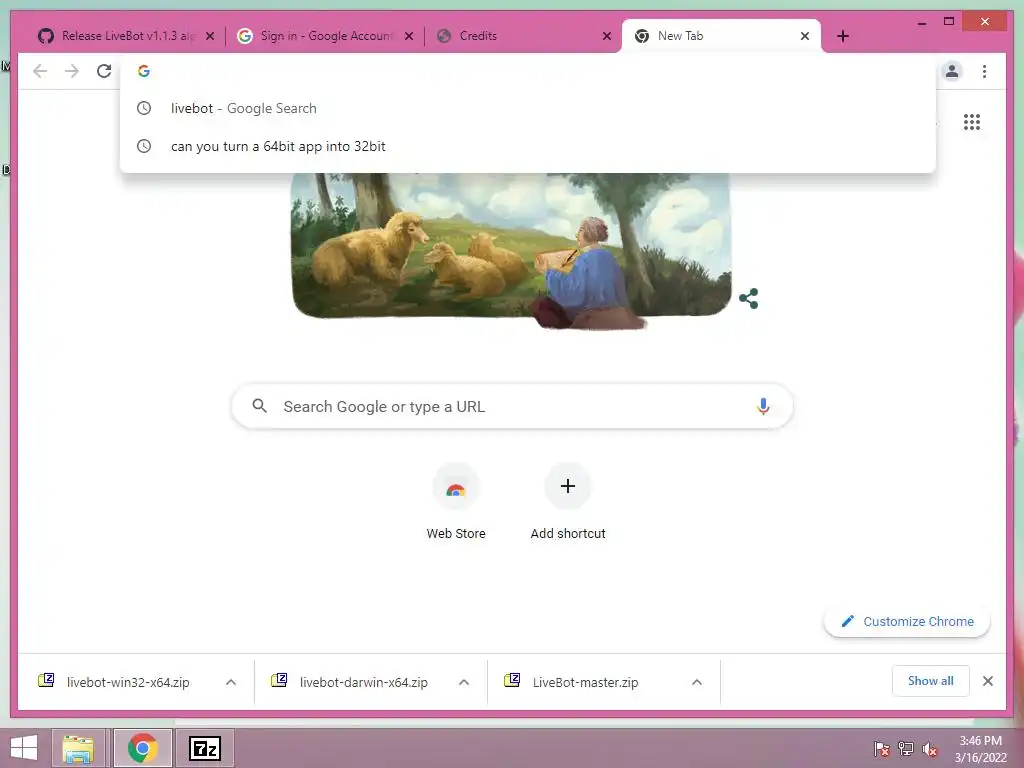Open the livebot-darwin-x64.zip download
Image resolution: width=1024 pixels, height=768 pixels.
pos(363,682)
